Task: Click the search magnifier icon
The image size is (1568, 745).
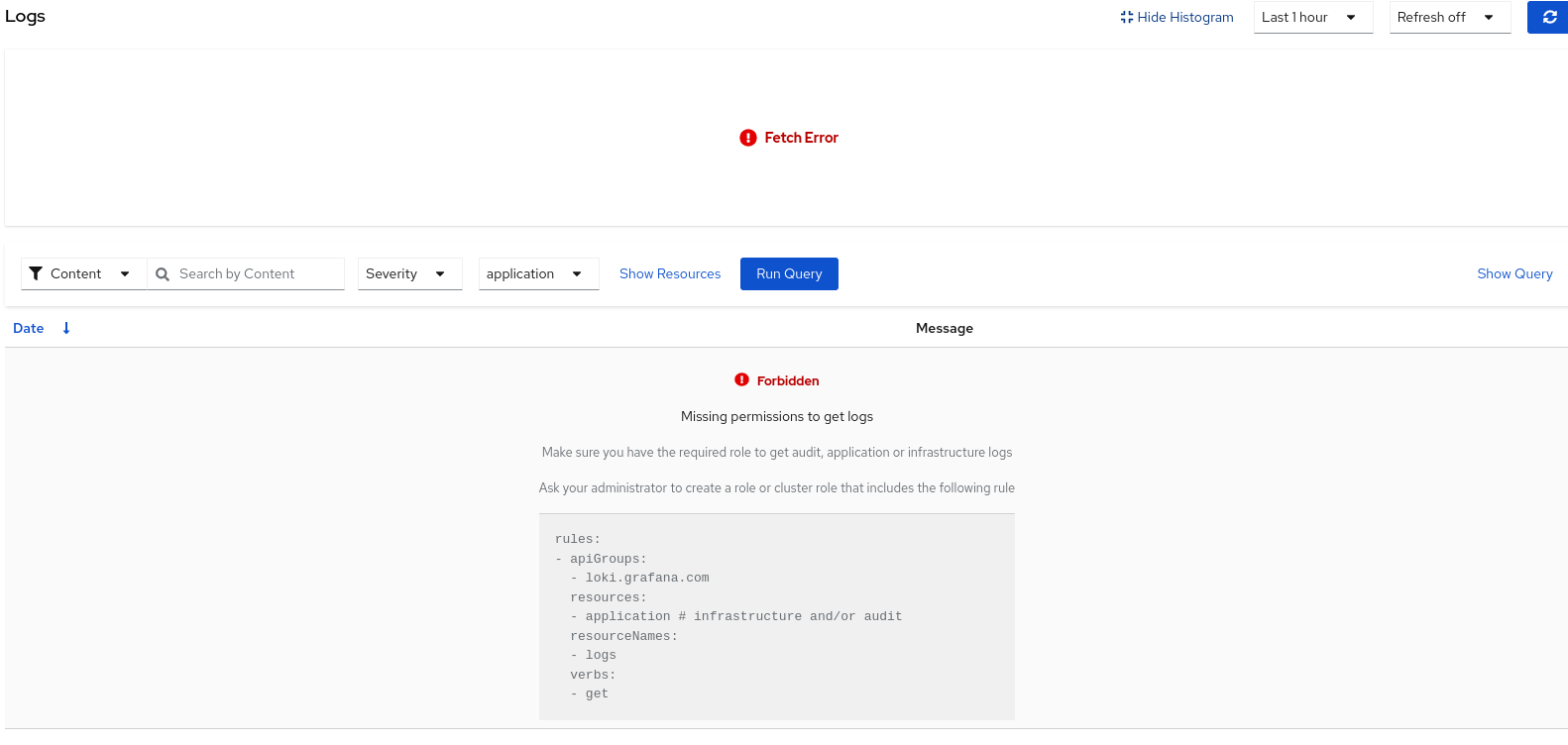Action: 163,274
